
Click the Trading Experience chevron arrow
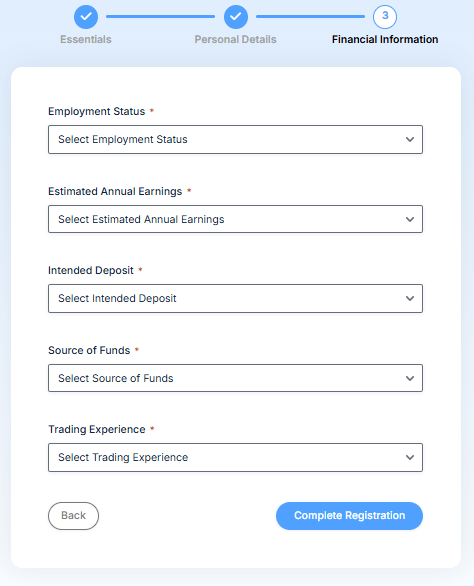(410, 457)
